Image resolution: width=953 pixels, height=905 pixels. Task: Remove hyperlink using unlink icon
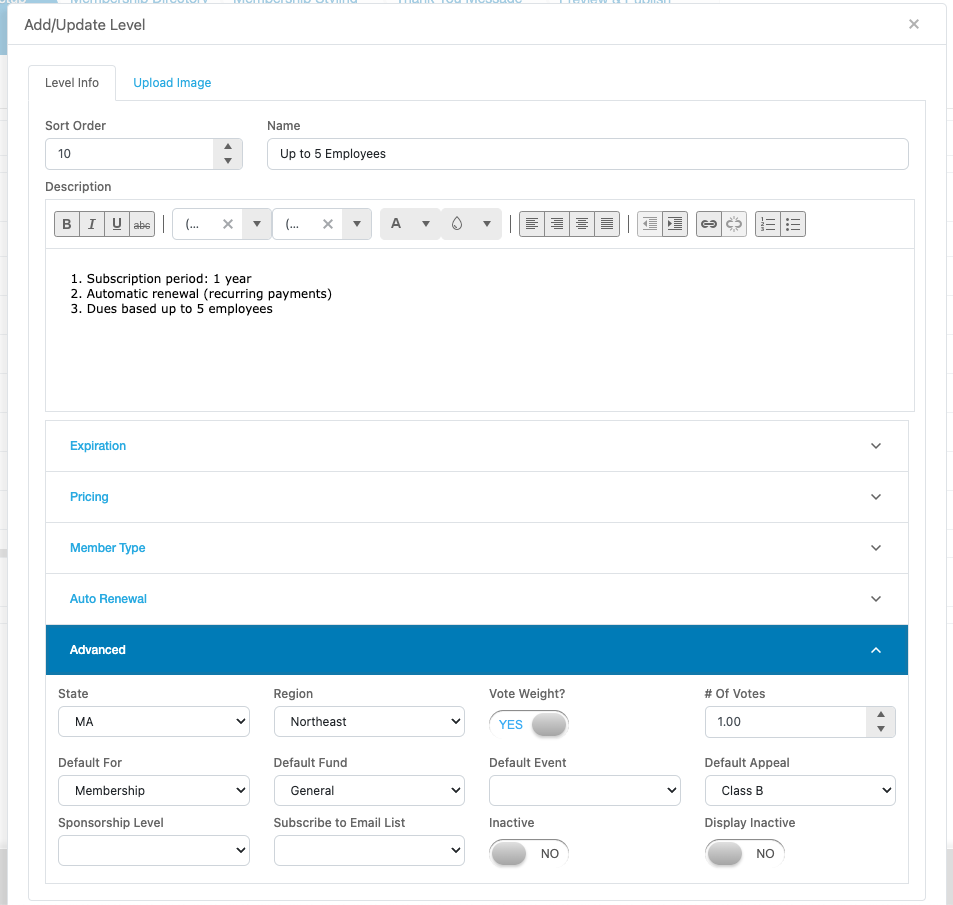click(734, 224)
